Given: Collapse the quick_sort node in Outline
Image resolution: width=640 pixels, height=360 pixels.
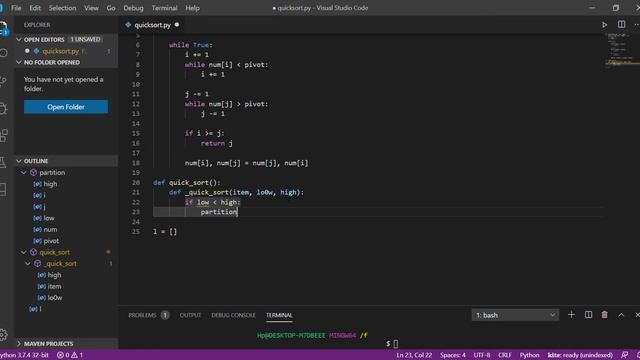Looking at the screenshot, I should tap(24, 252).
